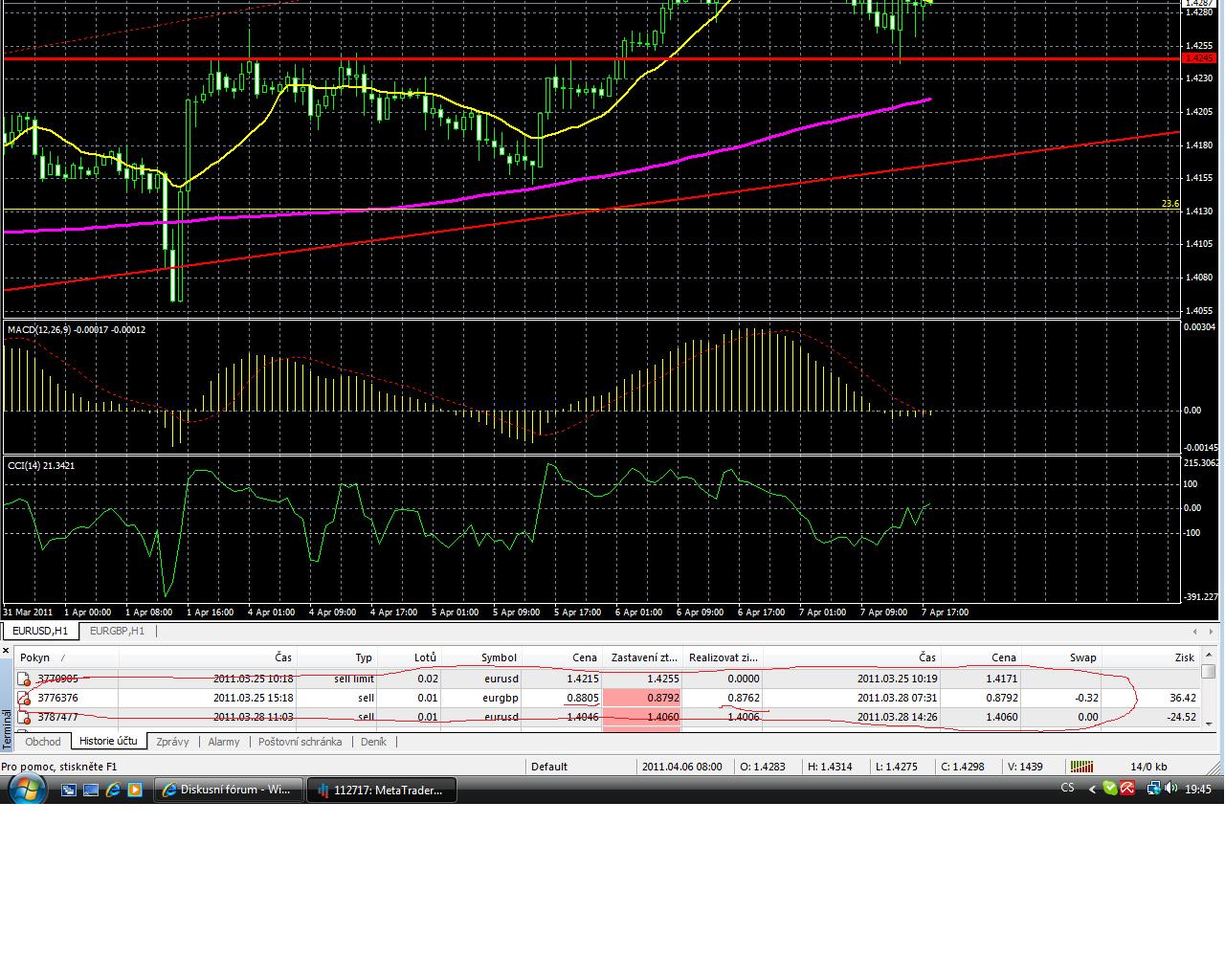Select the Poštovní schránka tab
This screenshot has width=1225, height=980.
coord(300,742)
